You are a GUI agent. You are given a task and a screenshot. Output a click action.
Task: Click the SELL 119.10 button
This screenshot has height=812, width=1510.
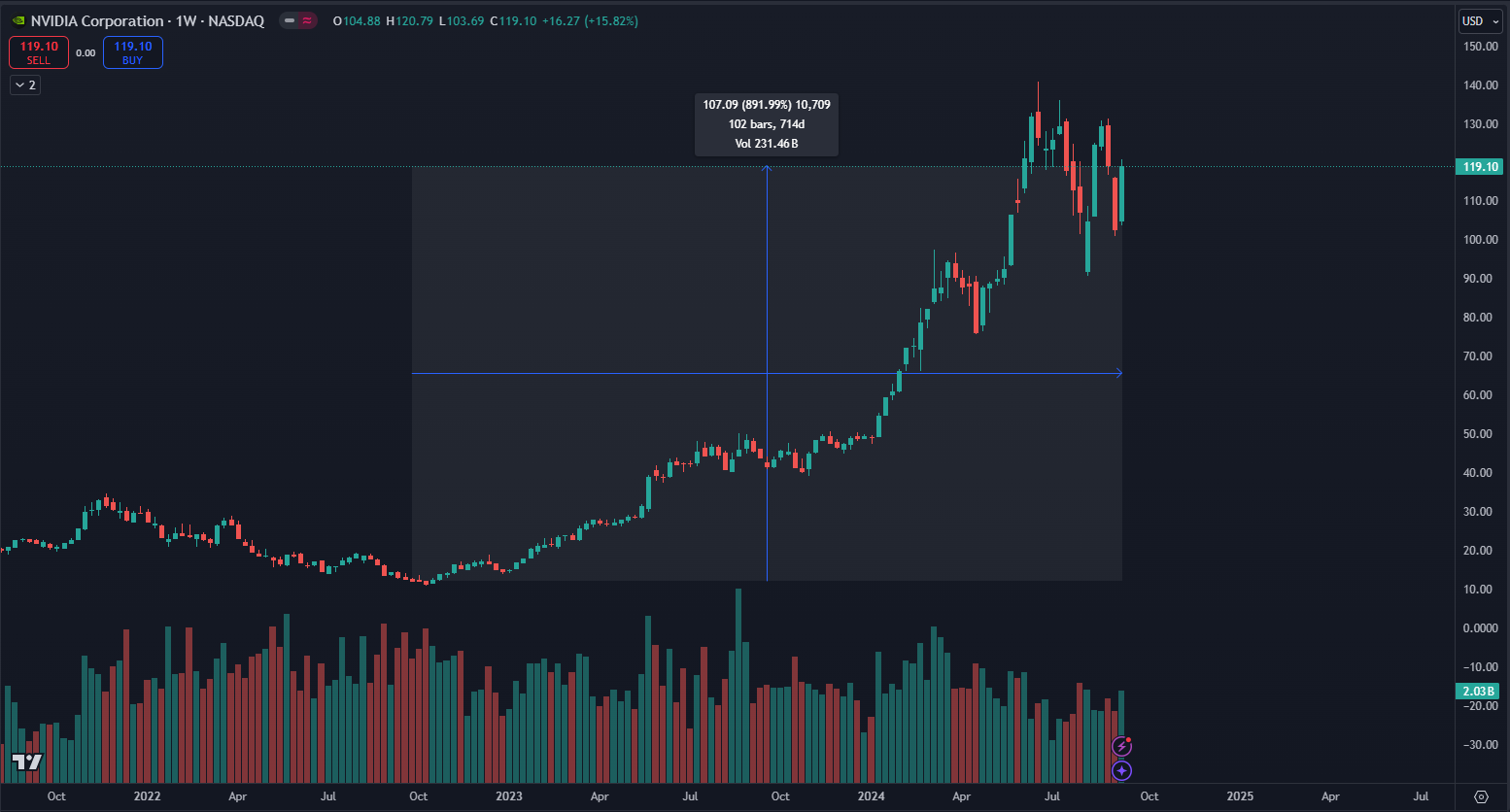(x=39, y=52)
